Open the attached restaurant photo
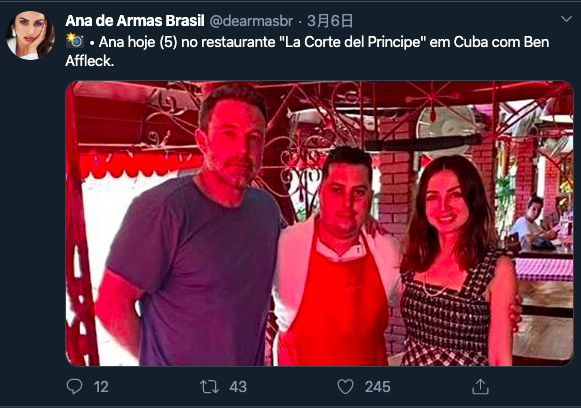This screenshot has width=581, height=408. click(319, 223)
